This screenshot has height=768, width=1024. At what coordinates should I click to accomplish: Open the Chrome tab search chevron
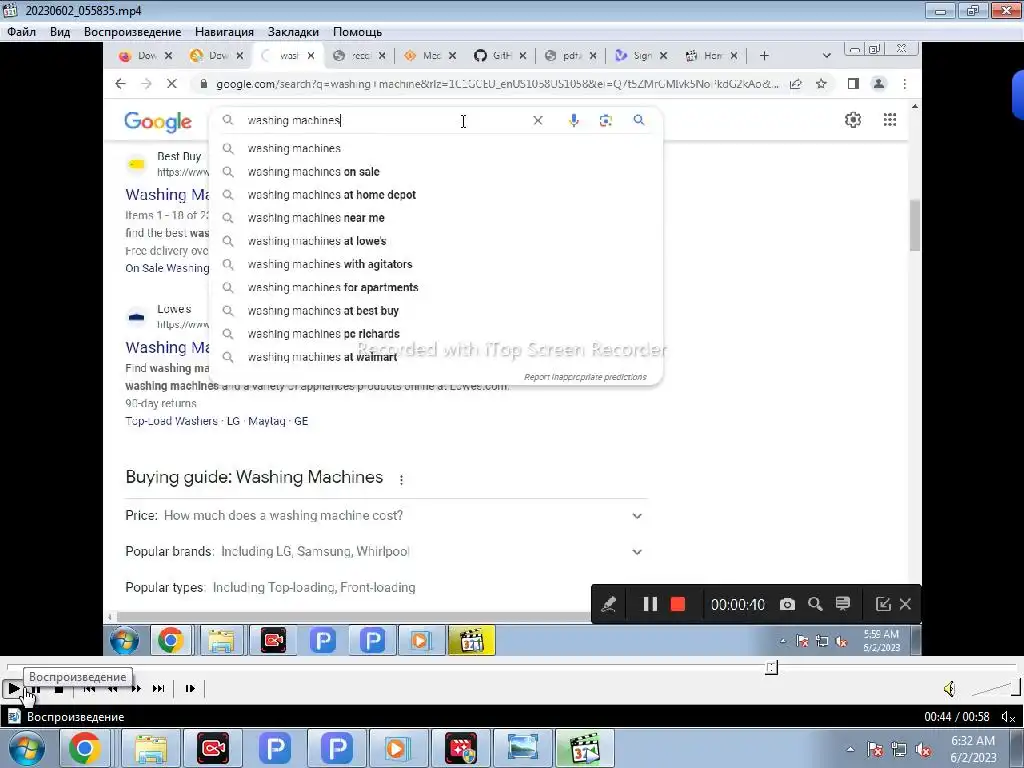tap(827, 56)
